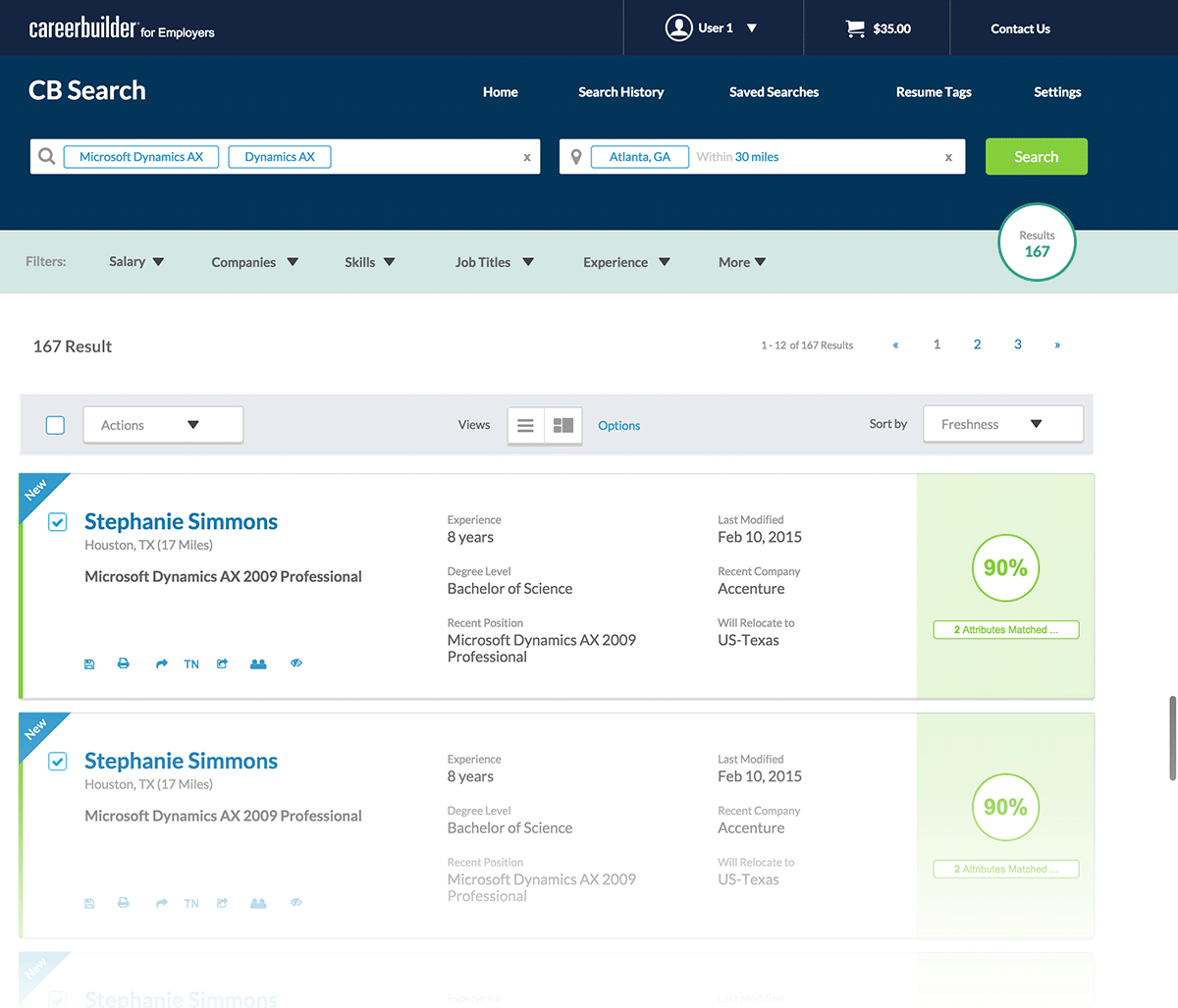The width and height of the screenshot is (1178, 1008).
Task: Click the TN icon on the second result
Action: coord(191,904)
